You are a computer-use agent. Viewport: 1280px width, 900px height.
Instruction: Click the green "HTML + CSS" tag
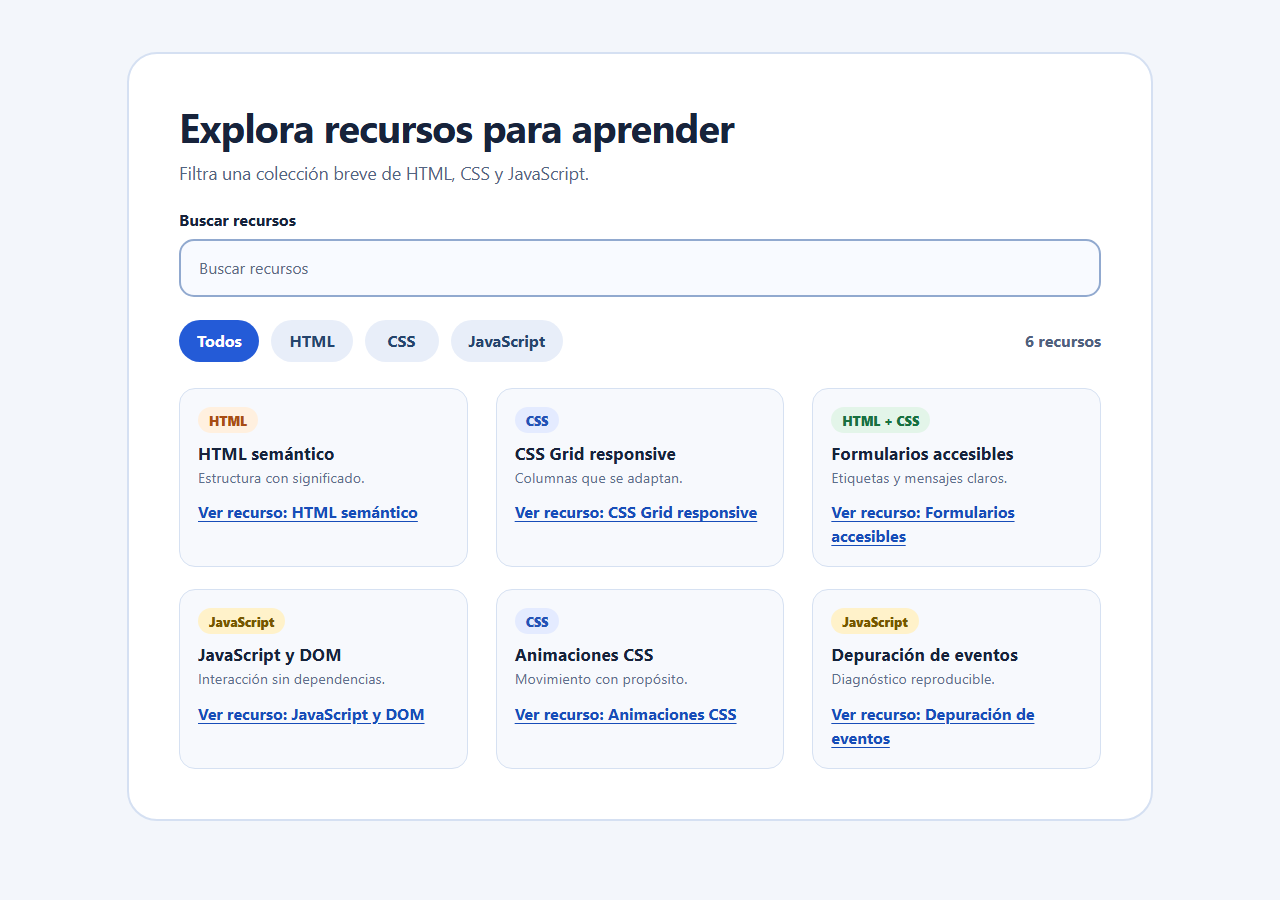pyautogui.click(x=881, y=421)
